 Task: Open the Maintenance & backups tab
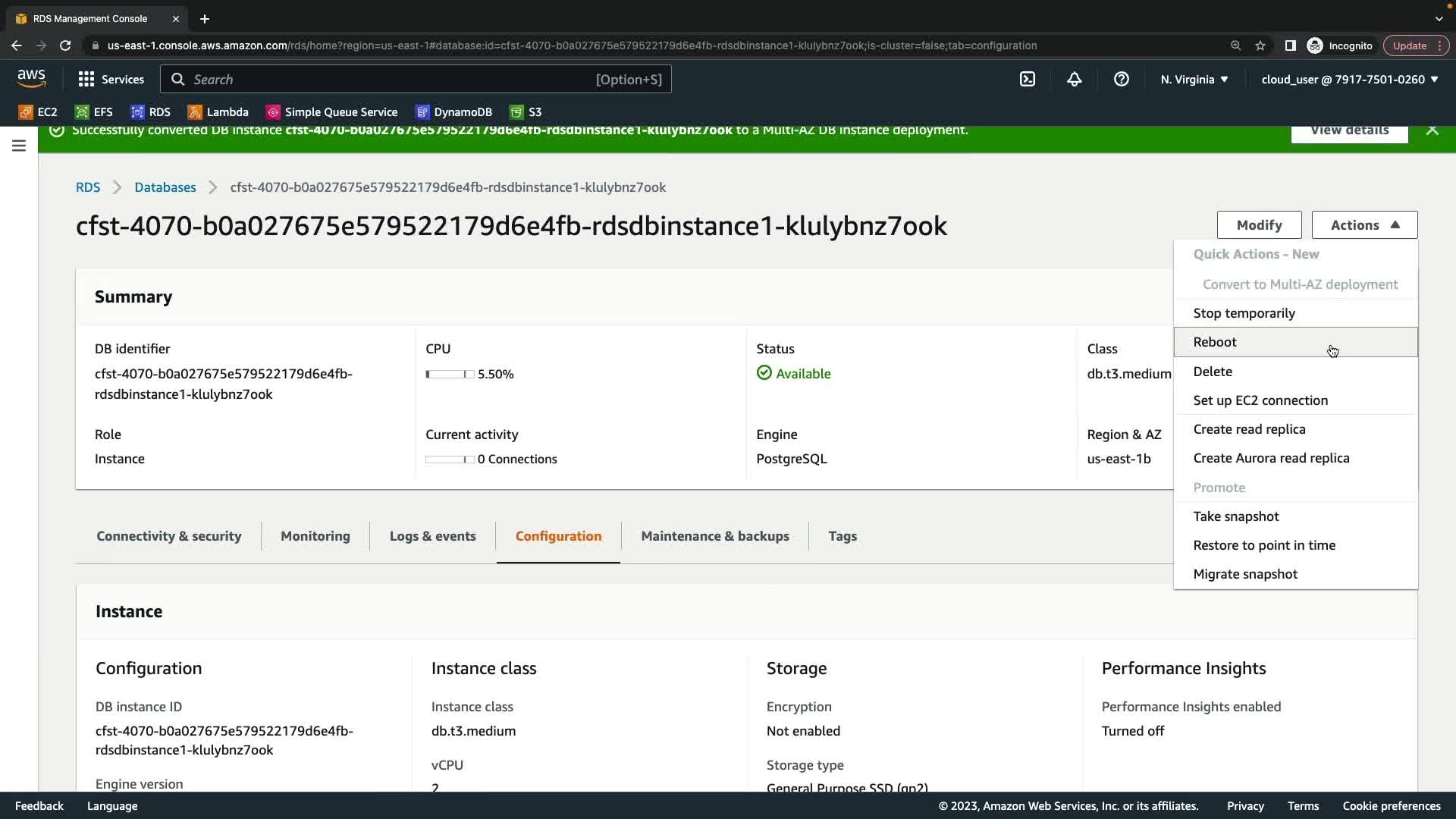[714, 536]
